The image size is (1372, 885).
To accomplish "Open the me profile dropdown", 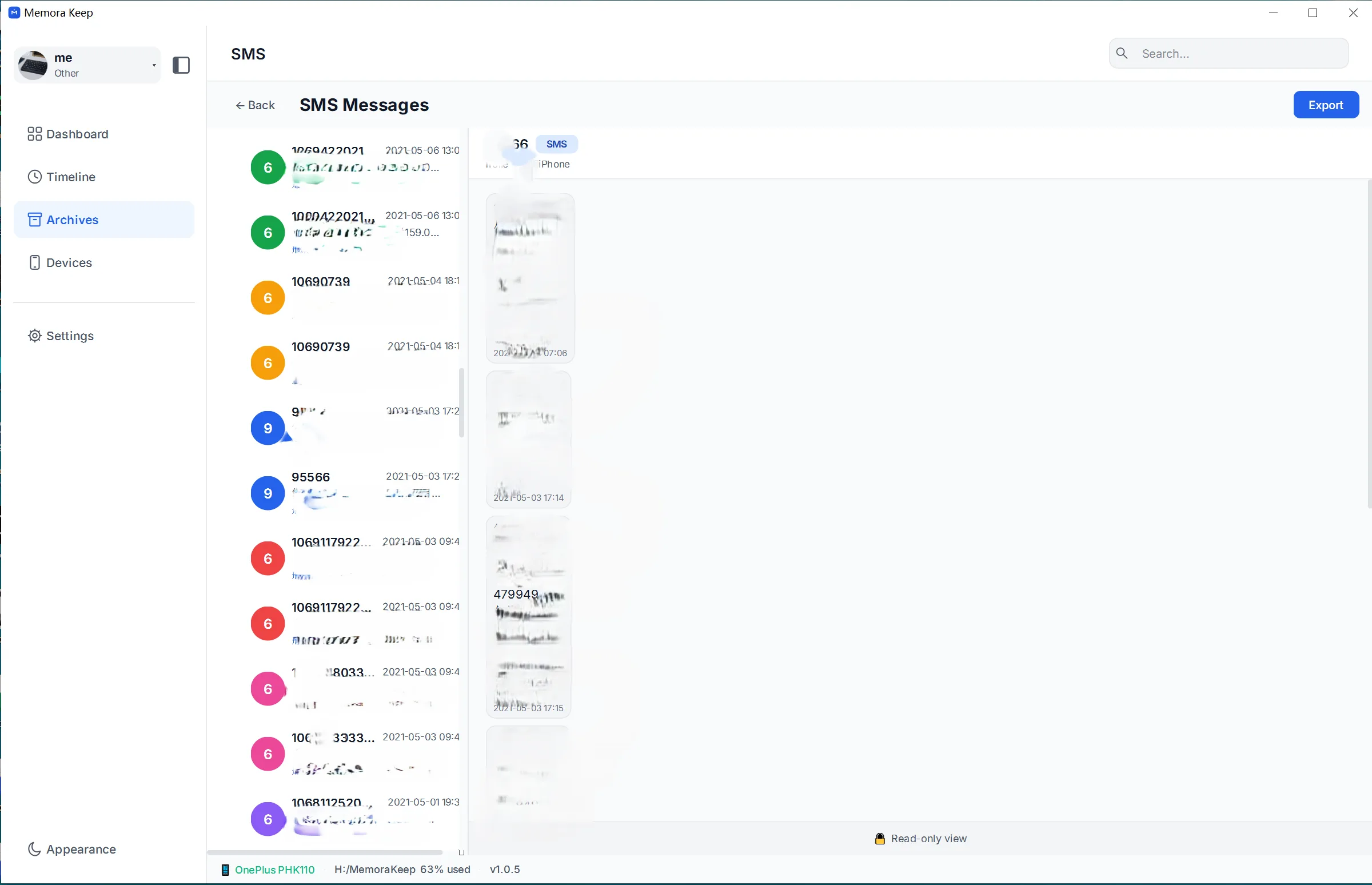I will tap(87, 65).
